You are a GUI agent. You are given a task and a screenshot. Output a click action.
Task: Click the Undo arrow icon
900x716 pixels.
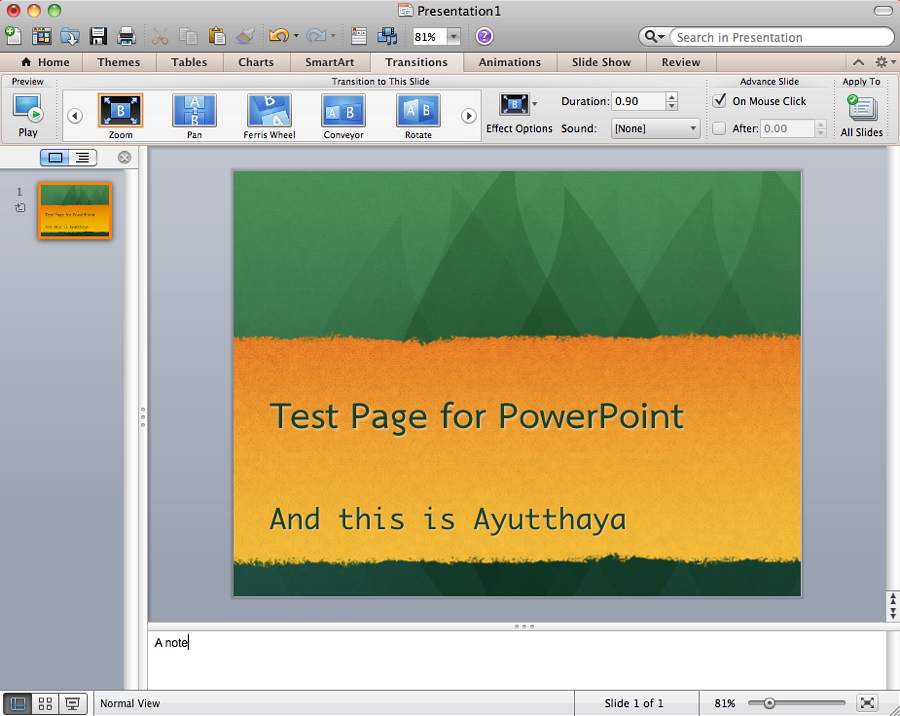279,36
